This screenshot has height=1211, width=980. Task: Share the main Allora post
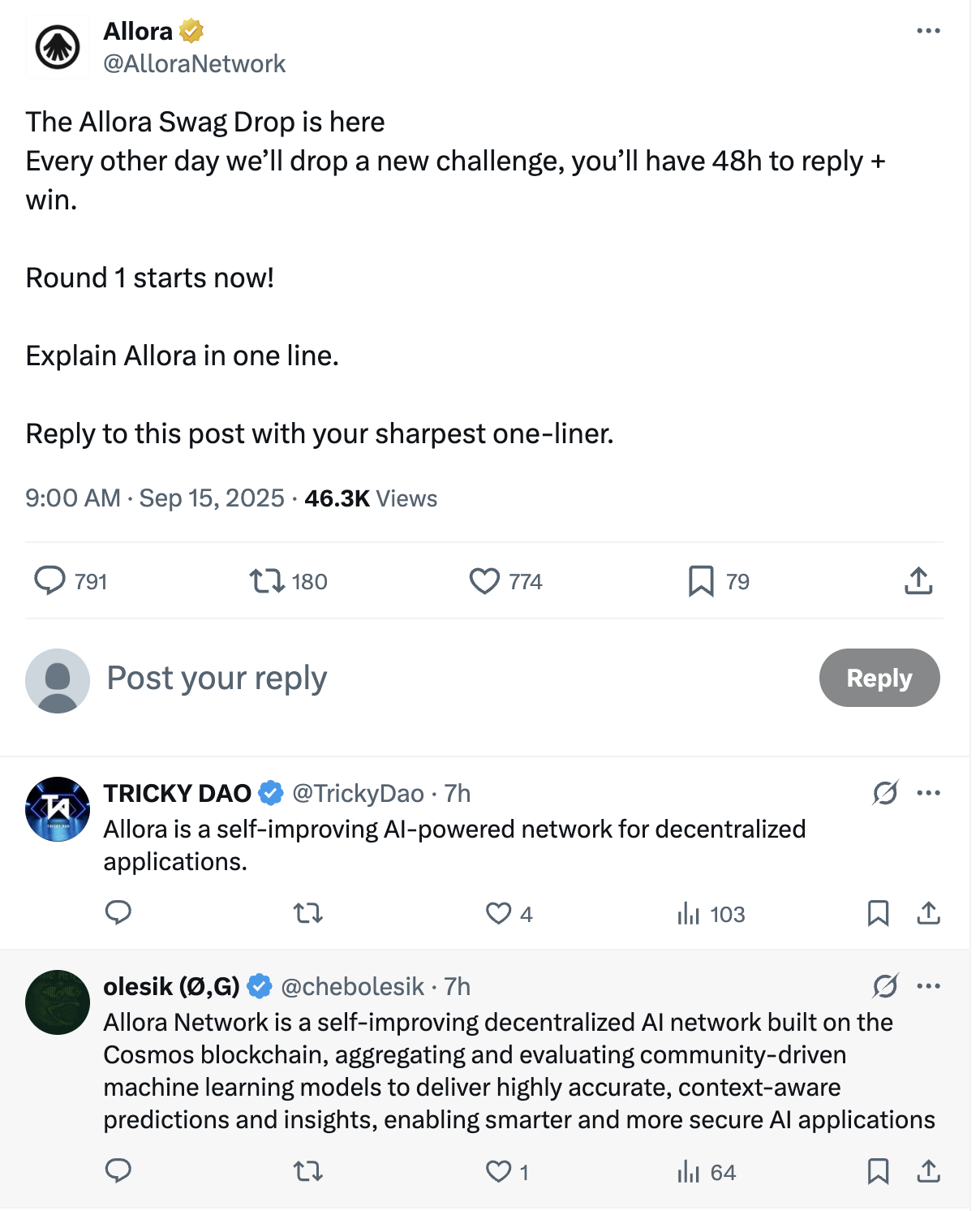(x=918, y=581)
